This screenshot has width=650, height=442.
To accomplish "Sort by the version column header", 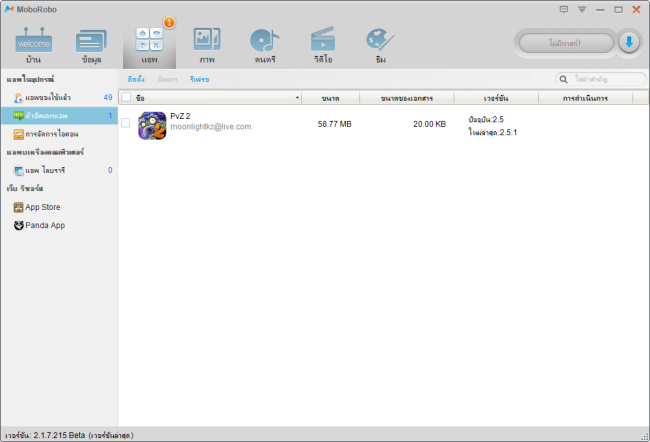I will (496, 98).
